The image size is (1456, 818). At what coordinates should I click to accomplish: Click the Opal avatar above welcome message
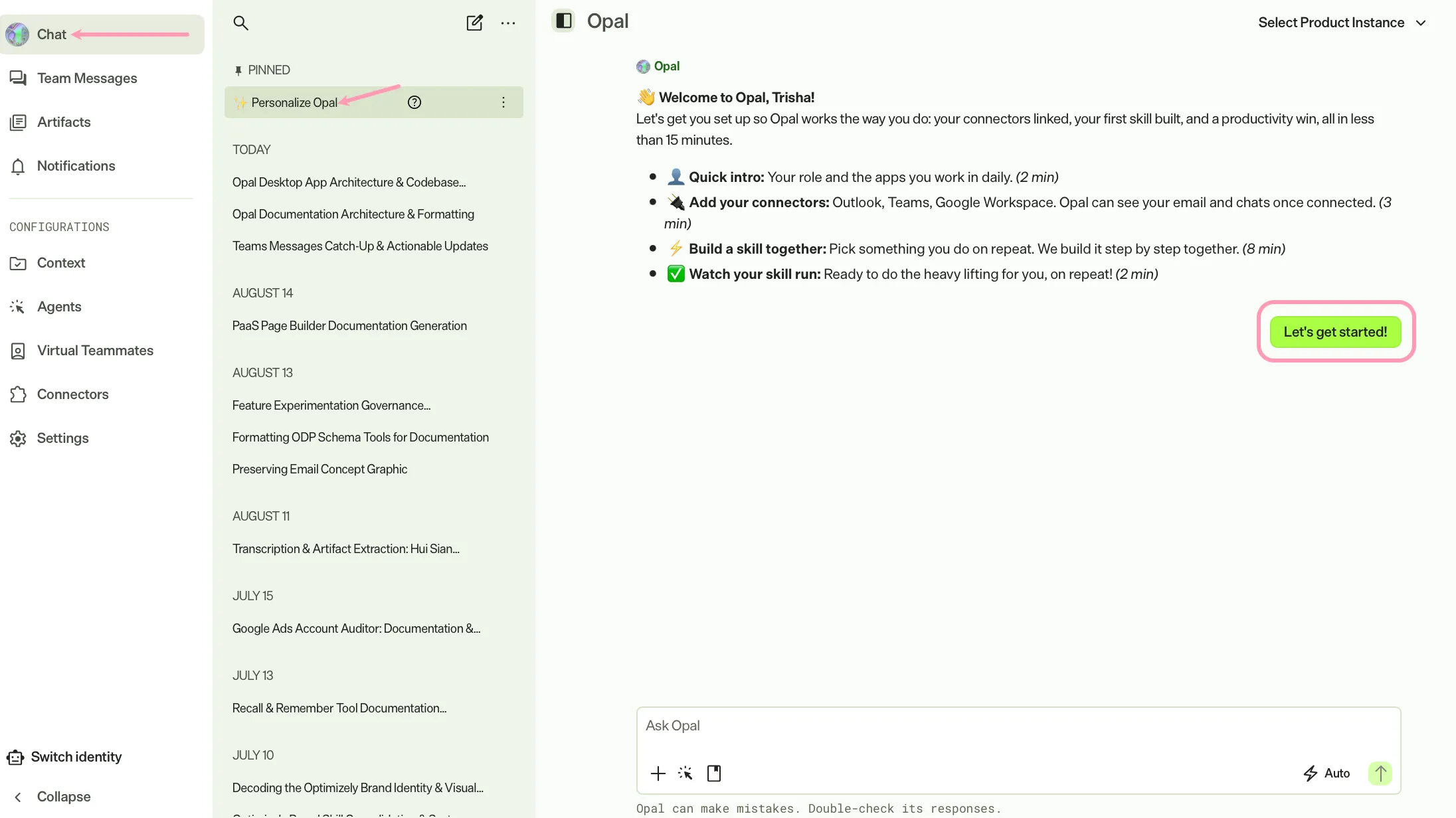(x=643, y=66)
